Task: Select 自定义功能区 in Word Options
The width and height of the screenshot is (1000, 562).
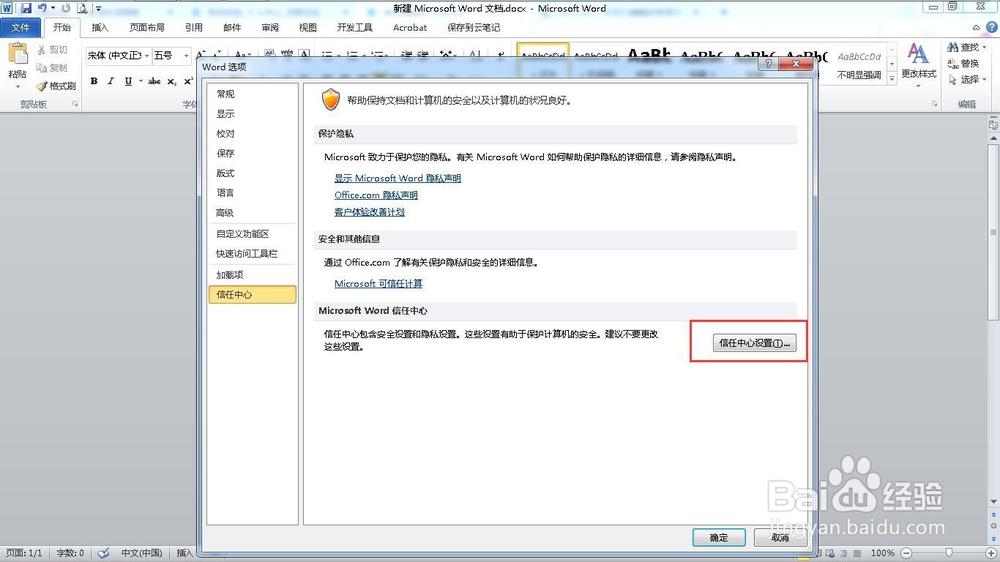Action: [x=252, y=233]
